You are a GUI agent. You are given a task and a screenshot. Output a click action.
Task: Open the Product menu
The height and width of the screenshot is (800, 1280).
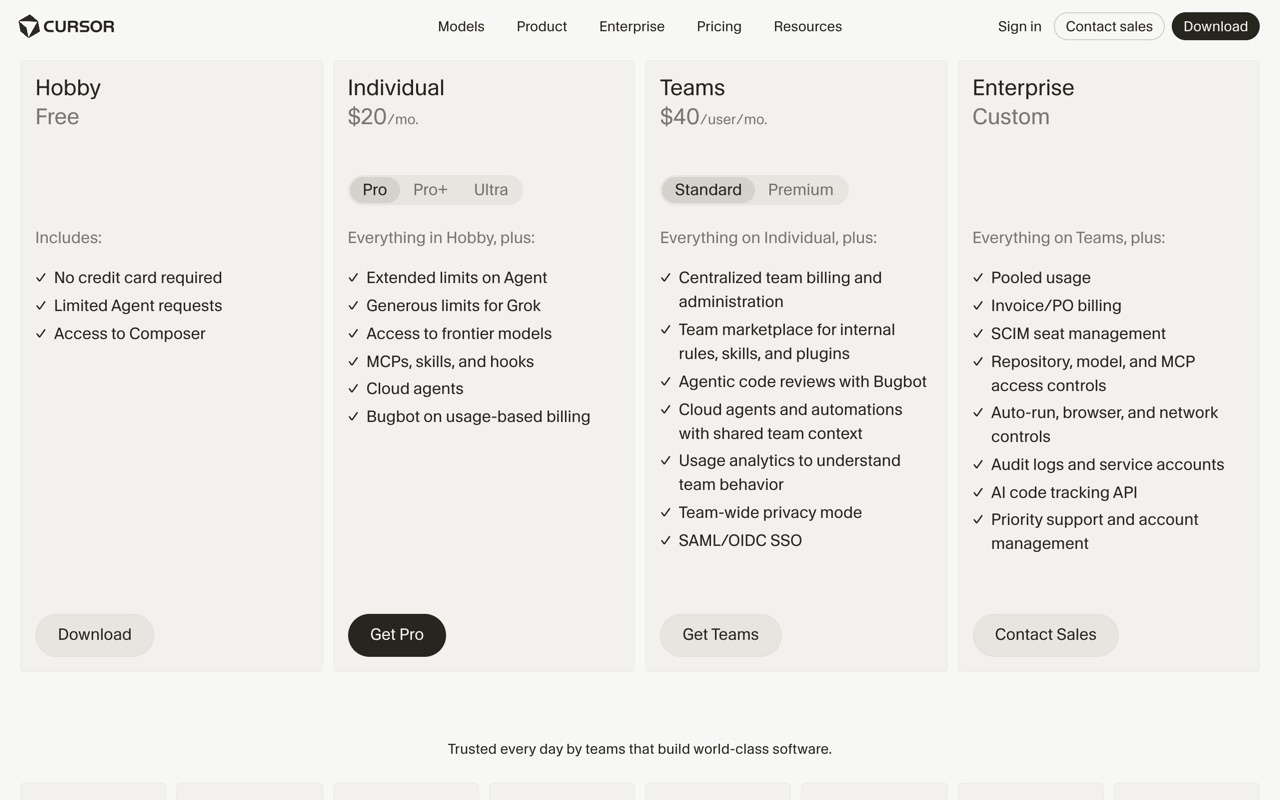542,27
